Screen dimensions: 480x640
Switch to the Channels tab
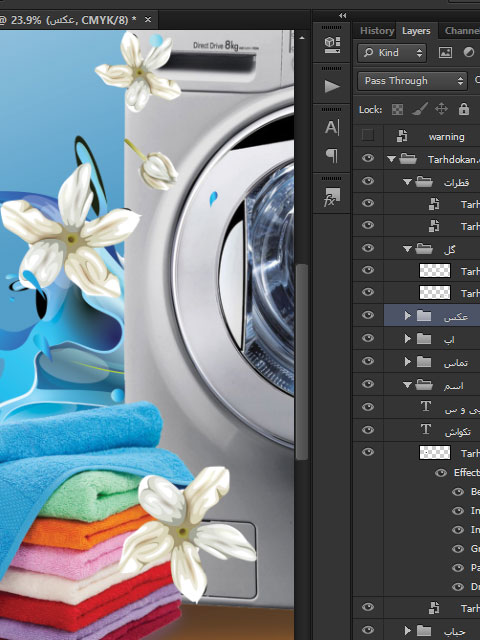tap(462, 31)
